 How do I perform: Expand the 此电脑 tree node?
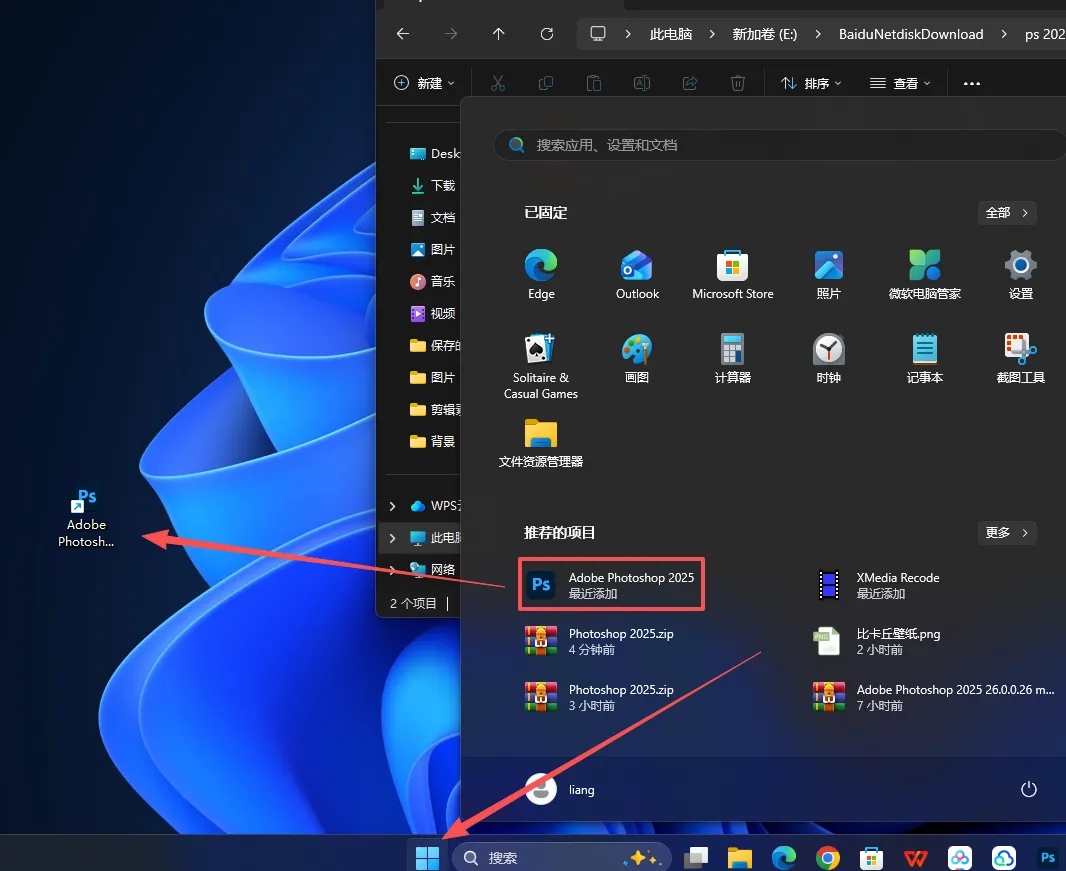392,538
